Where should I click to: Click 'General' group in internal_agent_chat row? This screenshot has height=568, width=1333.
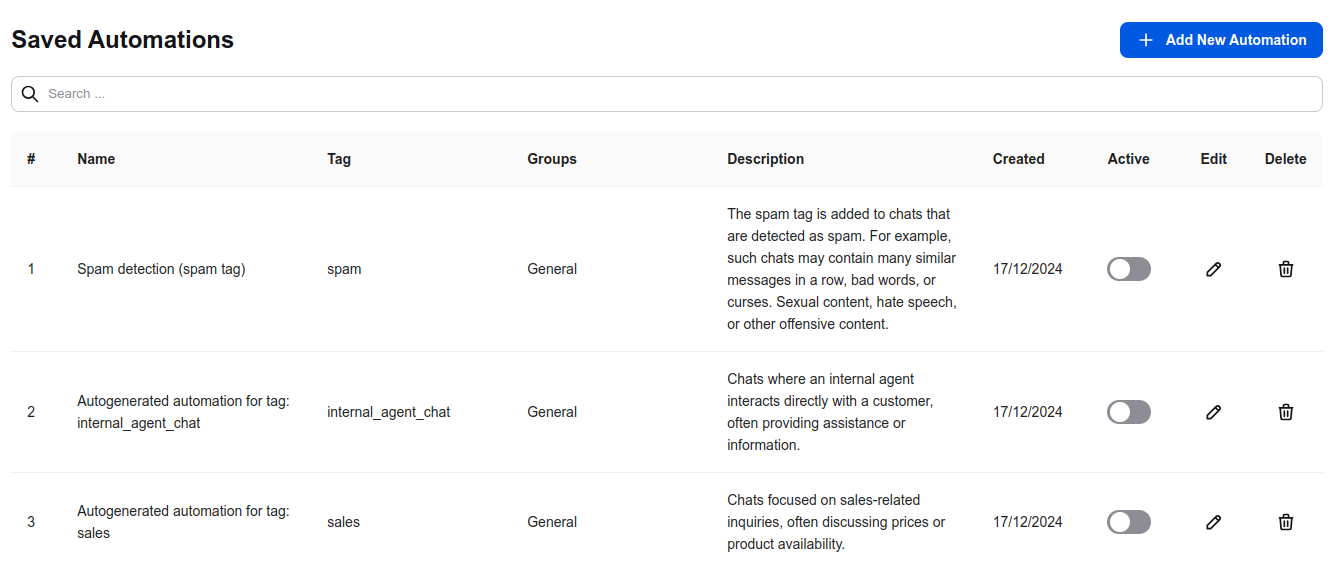pyautogui.click(x=552, y=412)
